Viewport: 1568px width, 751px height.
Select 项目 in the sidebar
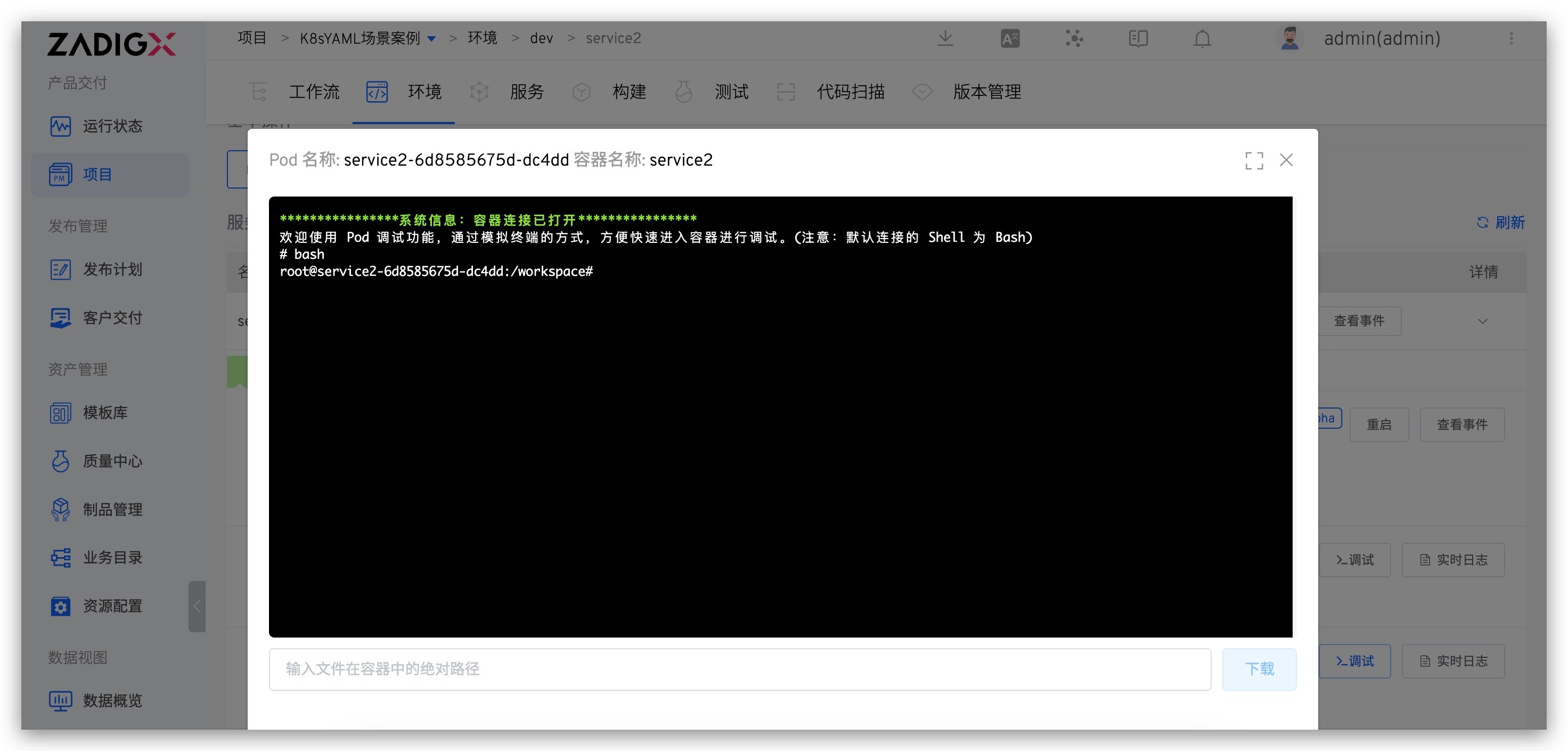pos(110,175)
